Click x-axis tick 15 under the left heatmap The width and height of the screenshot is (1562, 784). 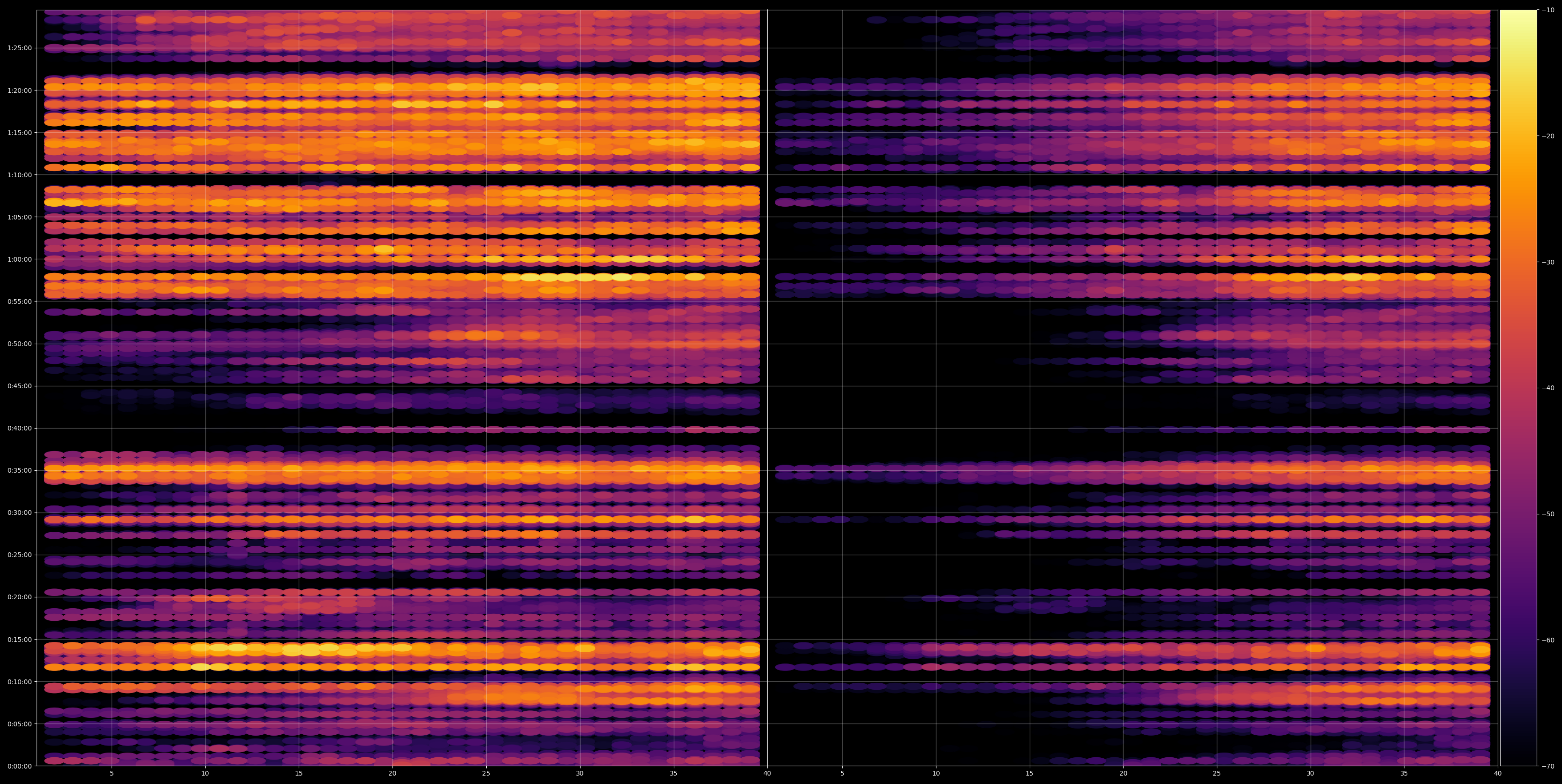[x=299, y=774]
